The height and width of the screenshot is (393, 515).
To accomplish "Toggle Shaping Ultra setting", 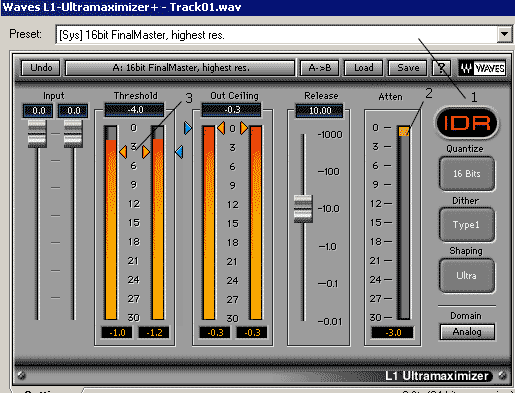I will pyautogui.click(x=467, y=276).
